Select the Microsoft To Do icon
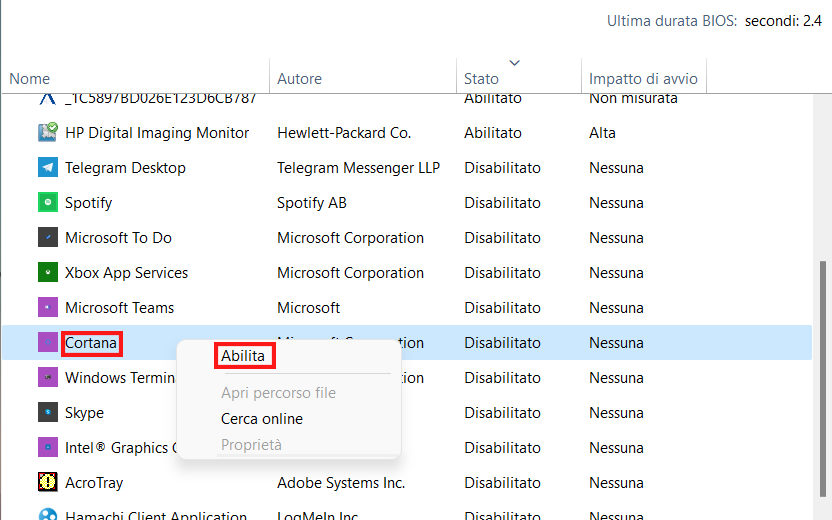 [x=47, y=237]
